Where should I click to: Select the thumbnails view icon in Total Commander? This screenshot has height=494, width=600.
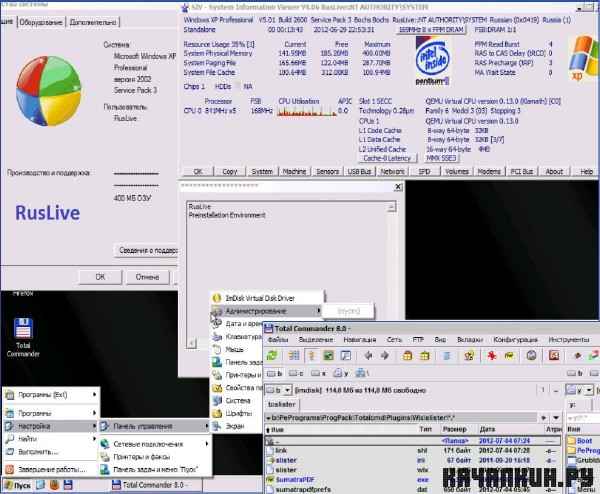tap(328, 355)
